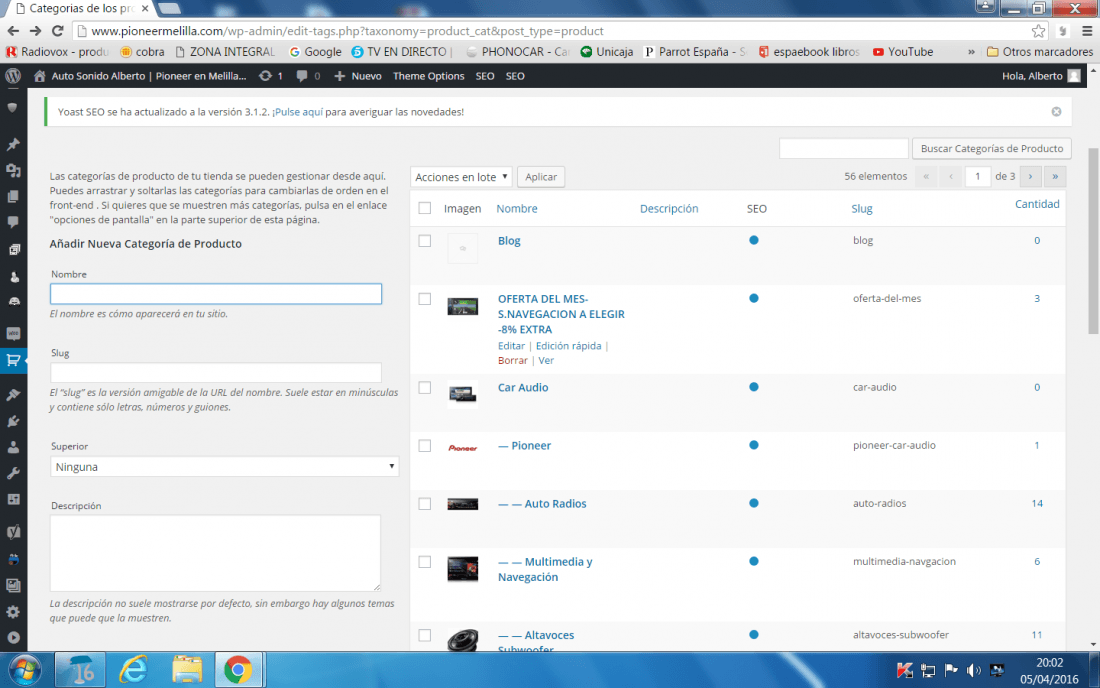The height and width of the screenshot is (688, 1100).
Task: Open the Hola, Alberto account menu
Action: tap(1041, 76)
